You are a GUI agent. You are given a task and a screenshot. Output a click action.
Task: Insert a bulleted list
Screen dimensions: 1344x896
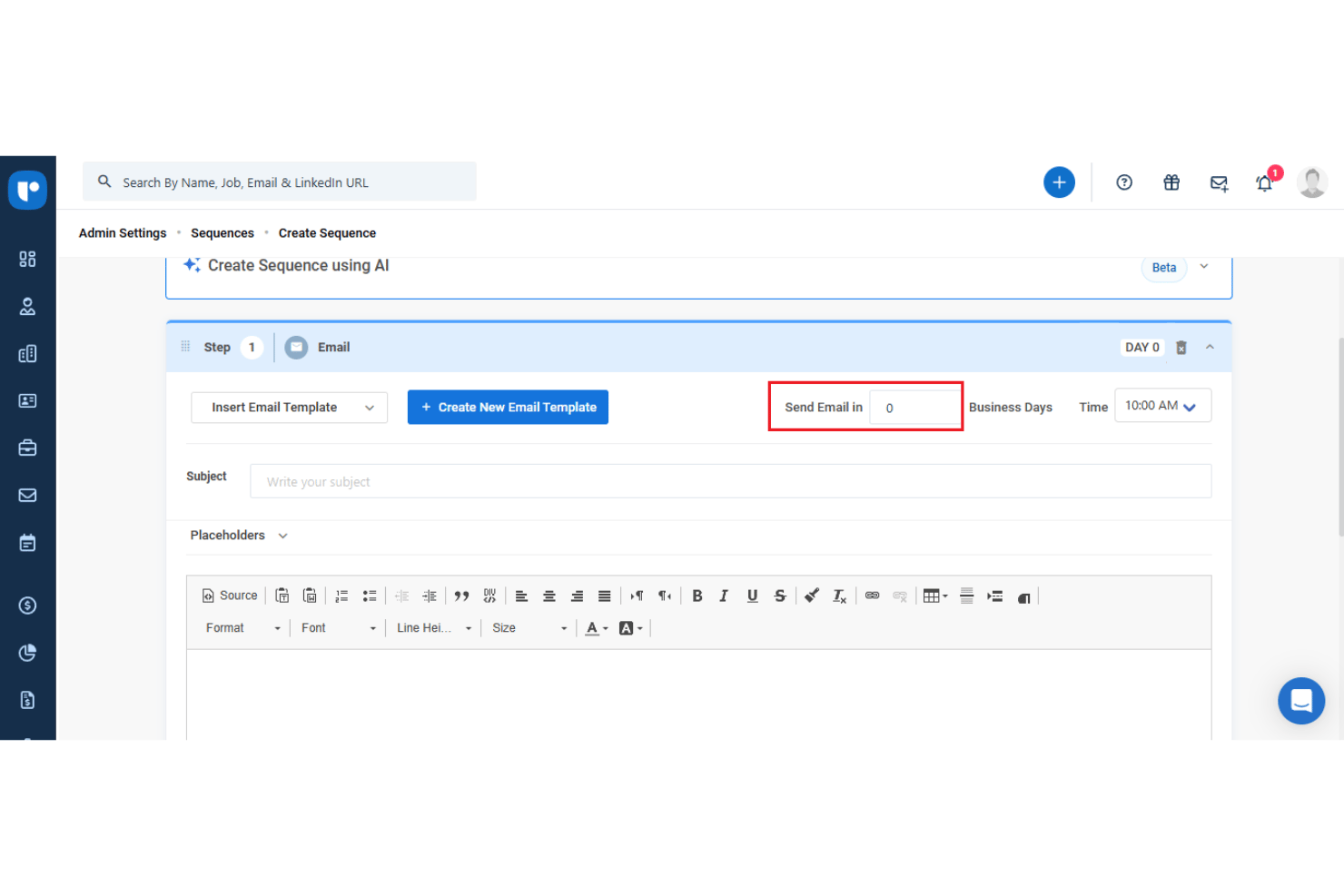click(370, 596)
